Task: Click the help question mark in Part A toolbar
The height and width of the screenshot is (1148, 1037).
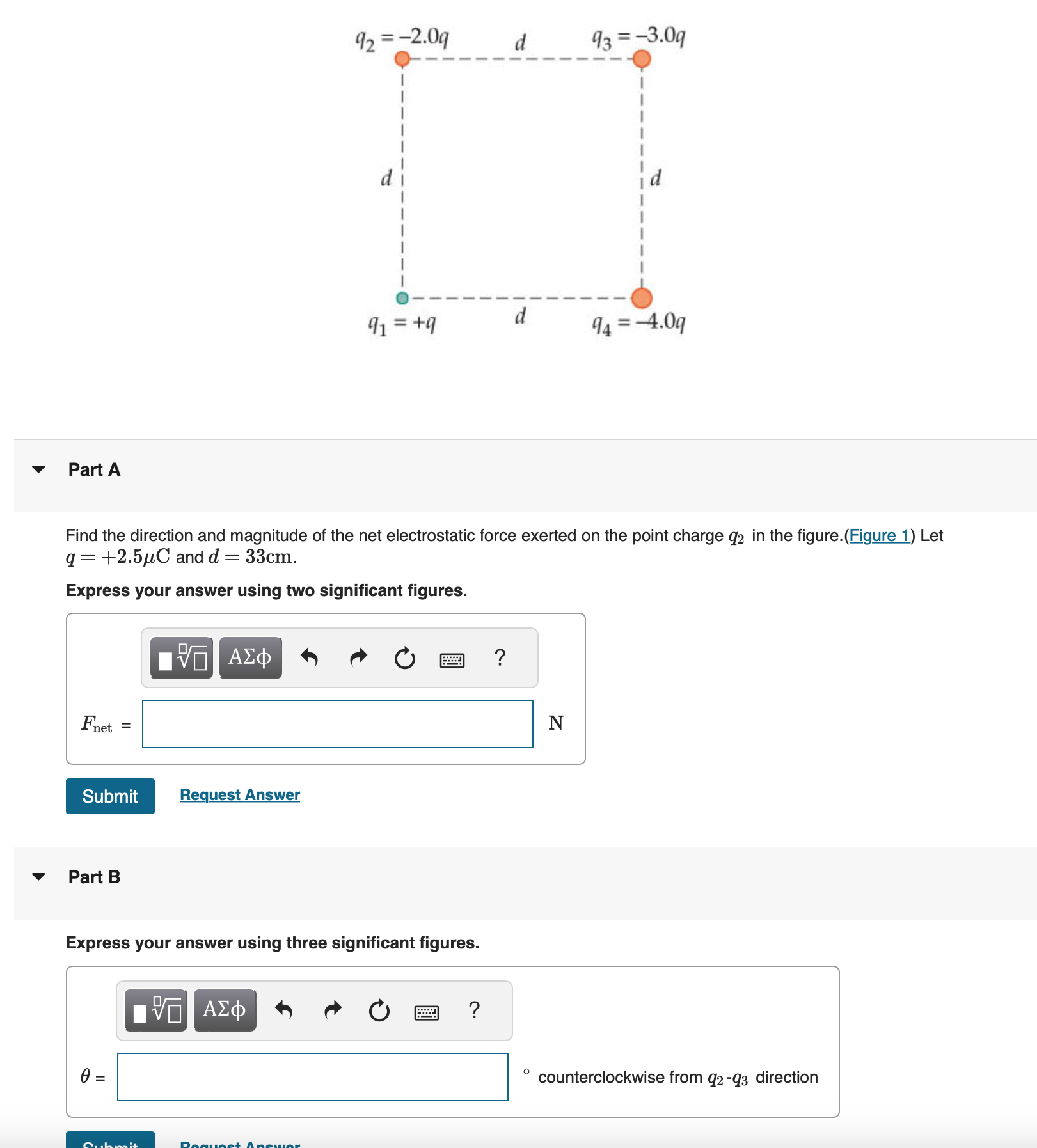Action: click(499, 658)
